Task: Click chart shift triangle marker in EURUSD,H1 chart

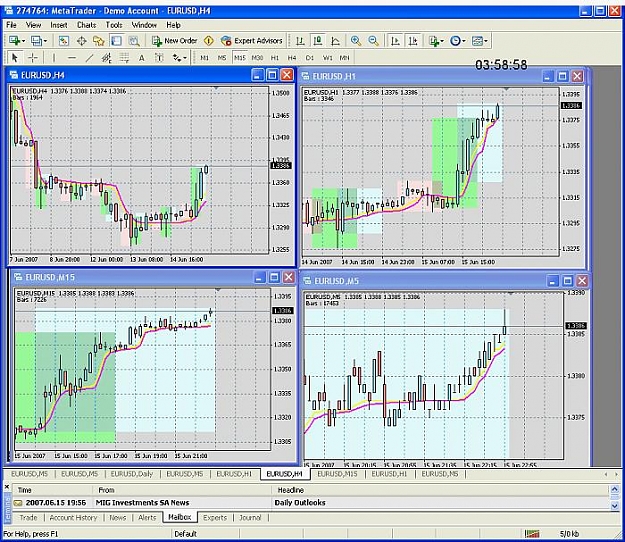Action: point(506,89)
